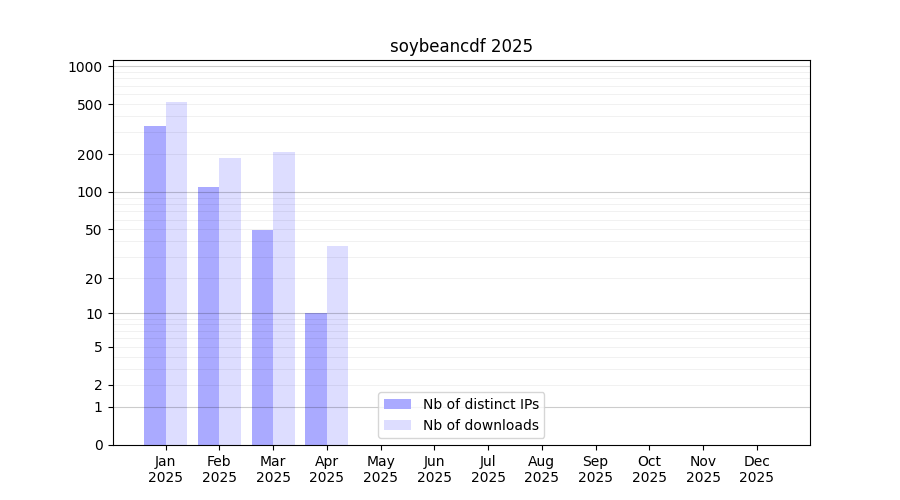Click the Jan 2025 distinct IPs bar
The image size is (900, 500).
pos(155,285)
